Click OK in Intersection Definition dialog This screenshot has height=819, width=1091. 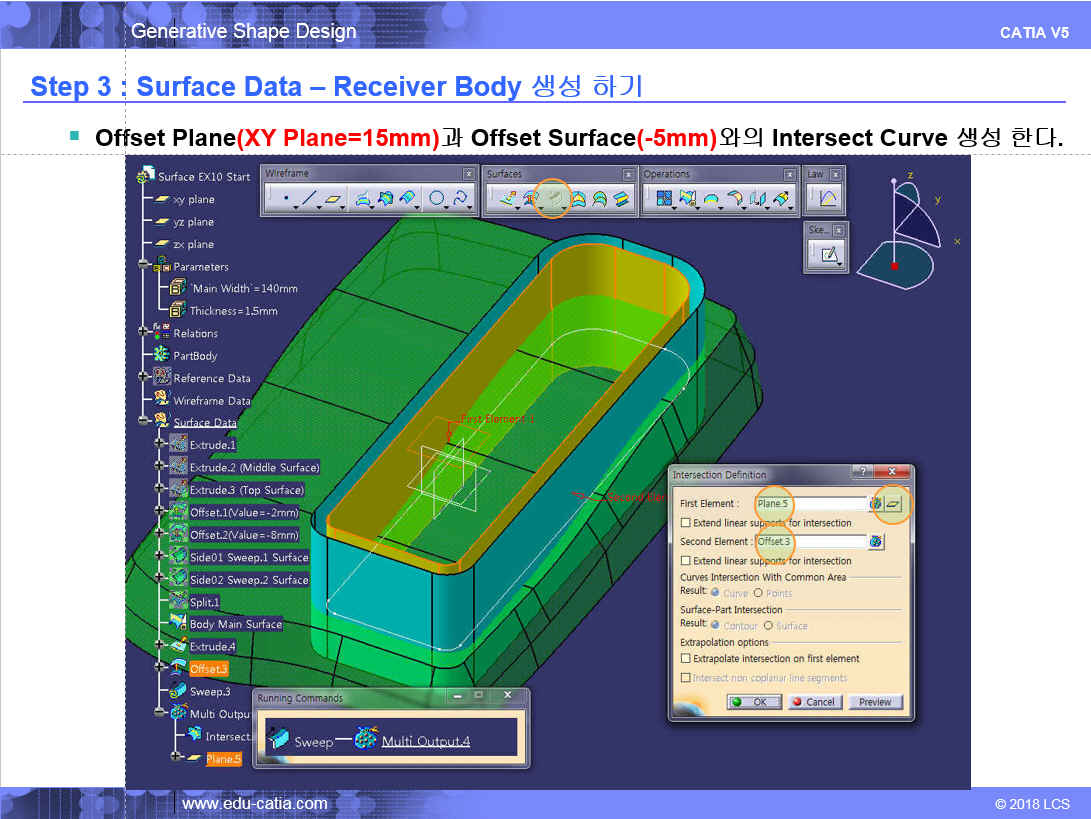coord(753,702)
